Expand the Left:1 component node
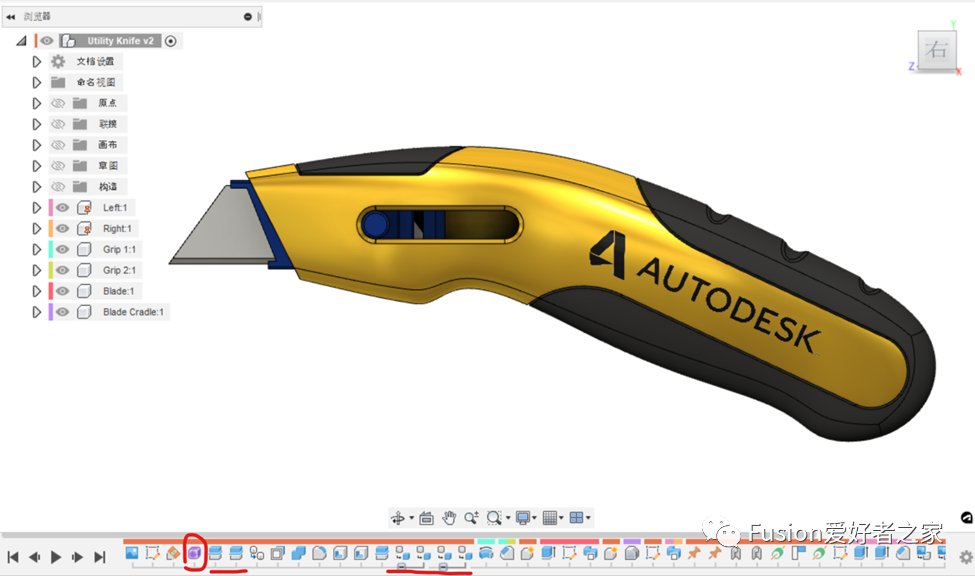This screenshot has height=576, width=975. coord(37,208)
